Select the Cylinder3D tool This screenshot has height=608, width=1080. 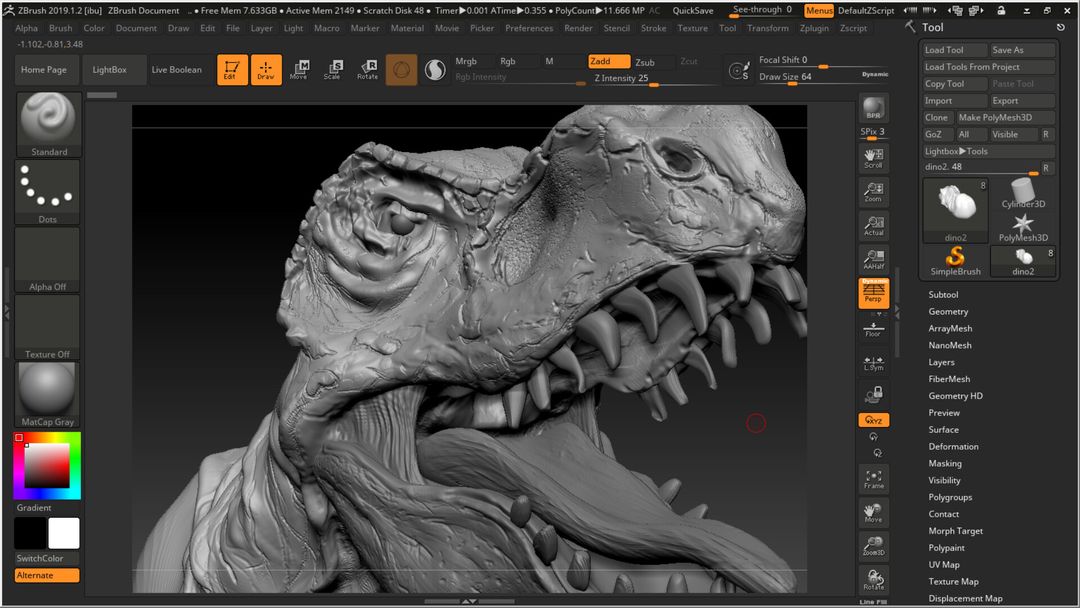(1023, 193)
